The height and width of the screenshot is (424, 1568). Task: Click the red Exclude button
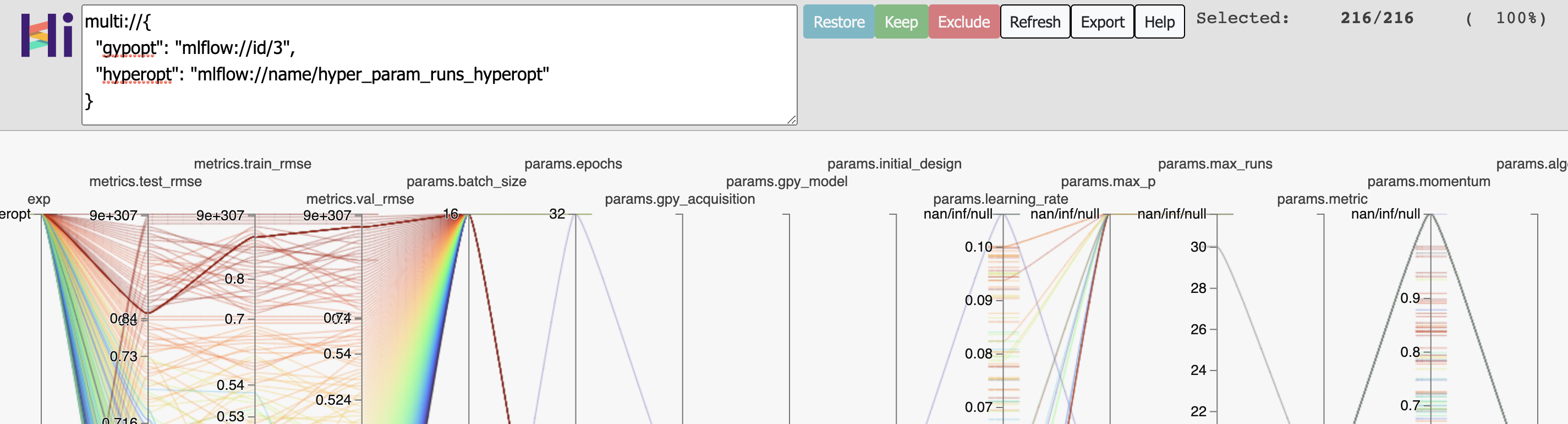[963, 22]
